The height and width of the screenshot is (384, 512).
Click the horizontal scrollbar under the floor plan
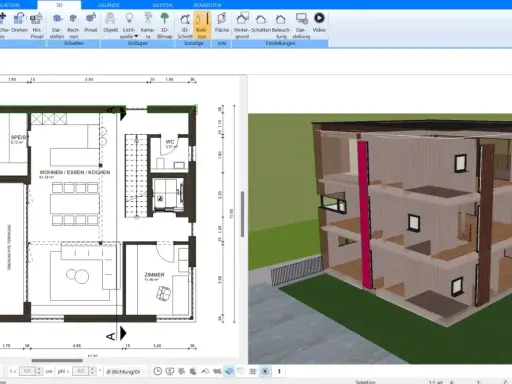[x=57, y=360]
